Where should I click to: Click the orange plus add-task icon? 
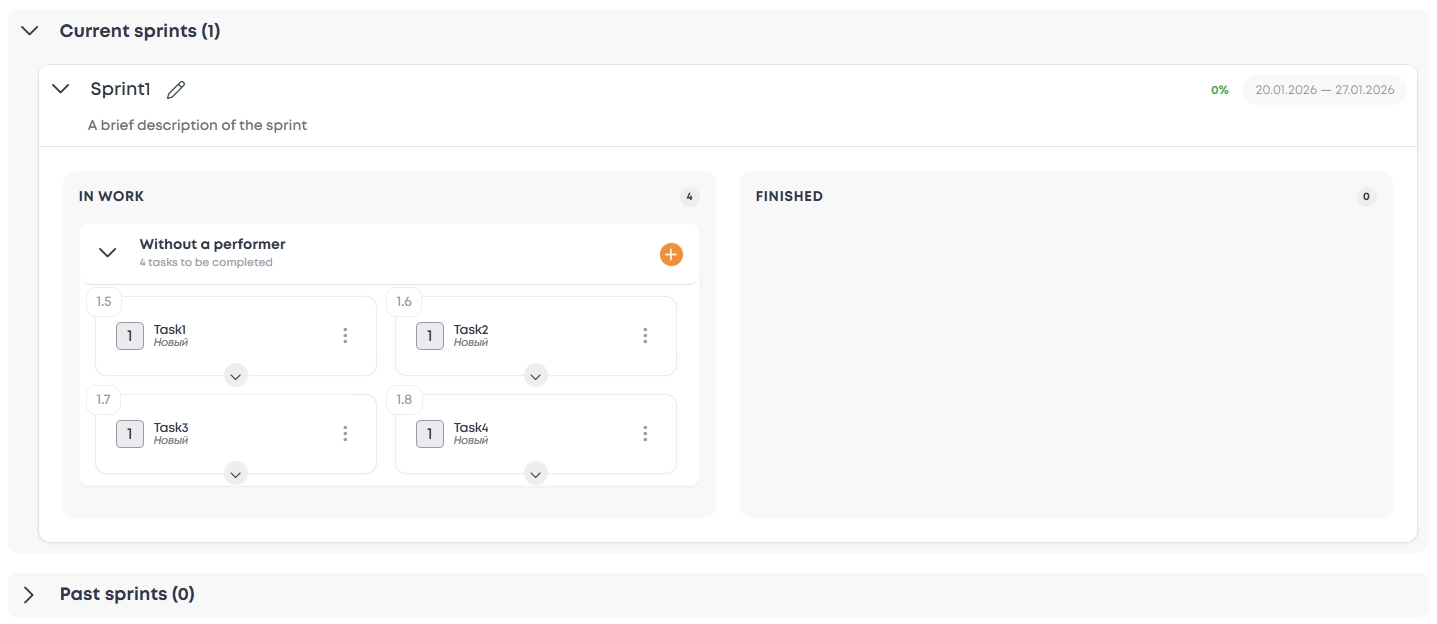click(x=671, y=255)
